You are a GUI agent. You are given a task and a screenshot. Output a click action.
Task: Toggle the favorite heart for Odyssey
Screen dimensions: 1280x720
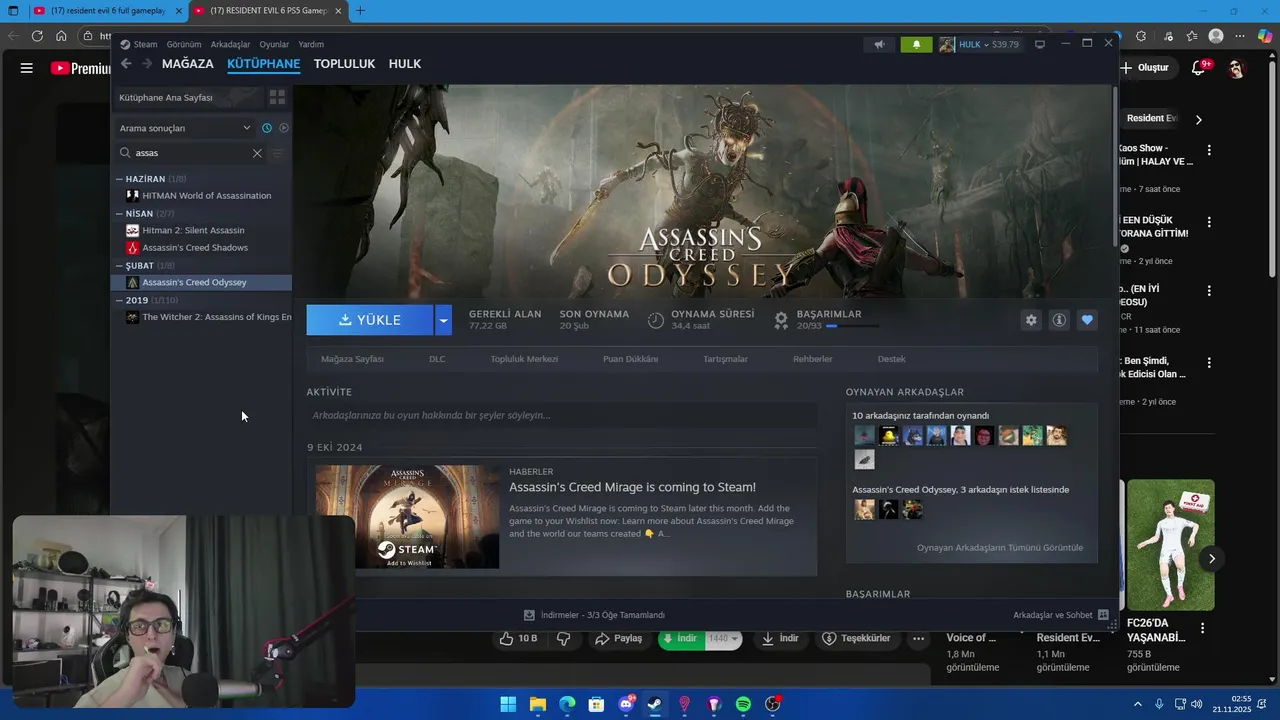click(1087, 320)
